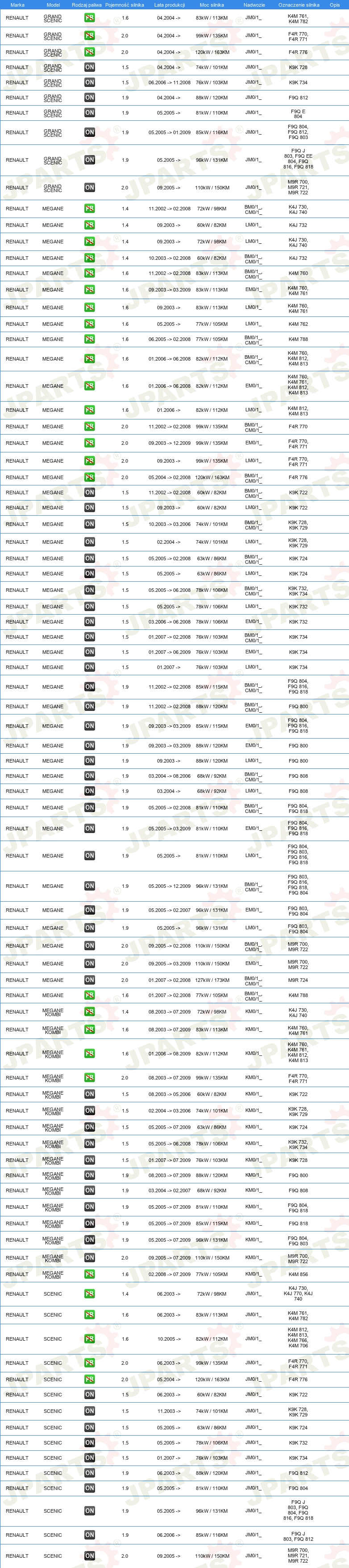349x1568 pixels.
Task: Click ON icon for Megane Kombi 63kW/86KM
Action: 90,1128
